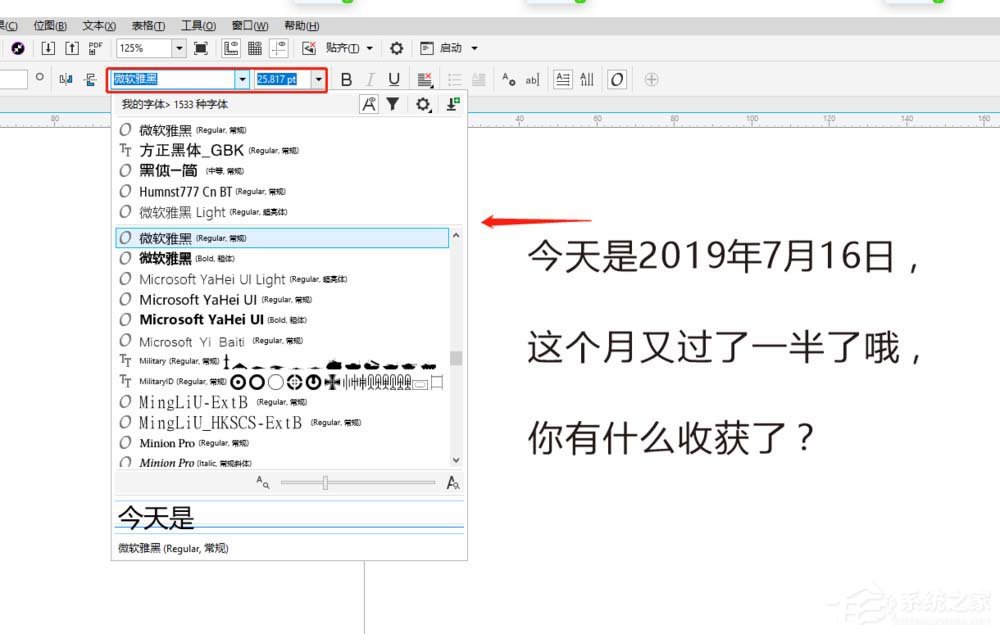Click the download more fonts icon
The width and height of the screenshot is (1000, 634).
point(451,103)
